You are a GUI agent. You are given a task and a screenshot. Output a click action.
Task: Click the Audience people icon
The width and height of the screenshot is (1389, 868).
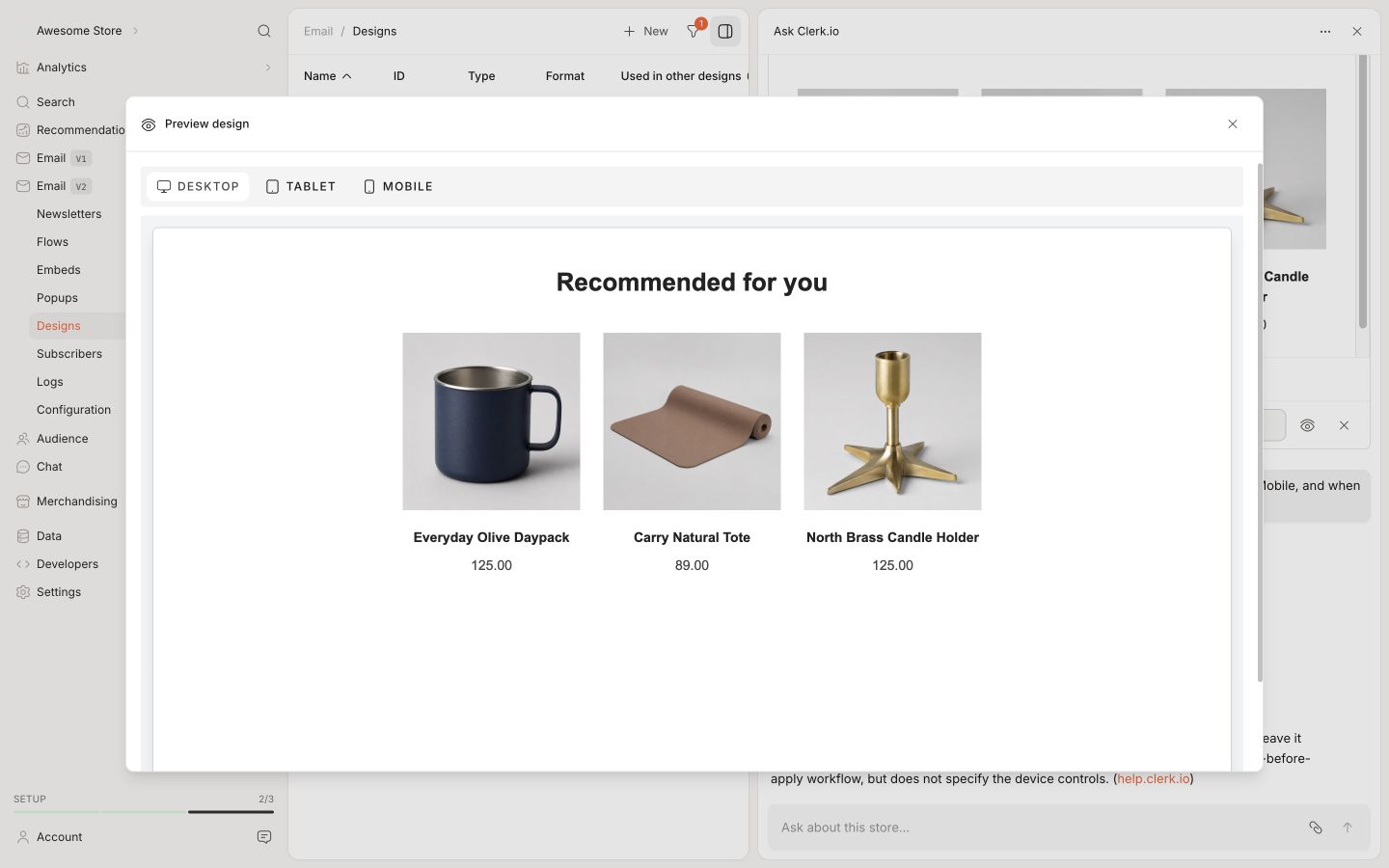click(x=23, y=439)
